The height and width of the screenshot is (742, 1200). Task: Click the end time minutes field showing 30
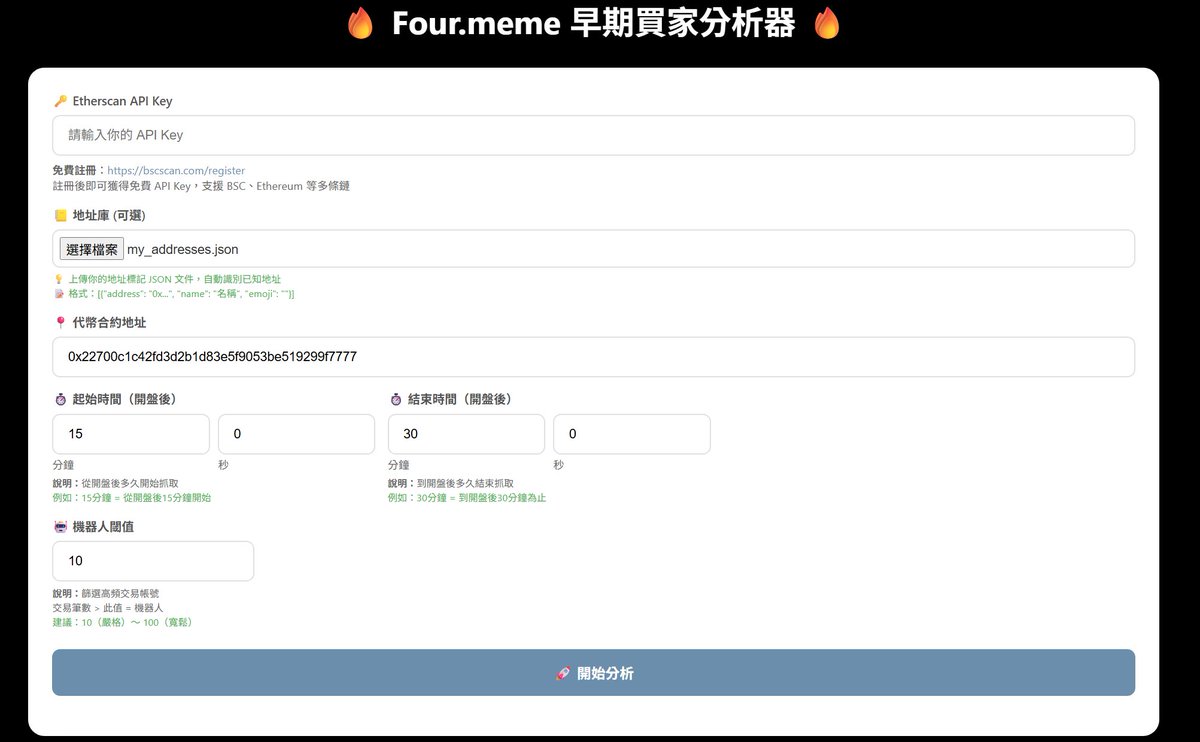pos(465,433)
